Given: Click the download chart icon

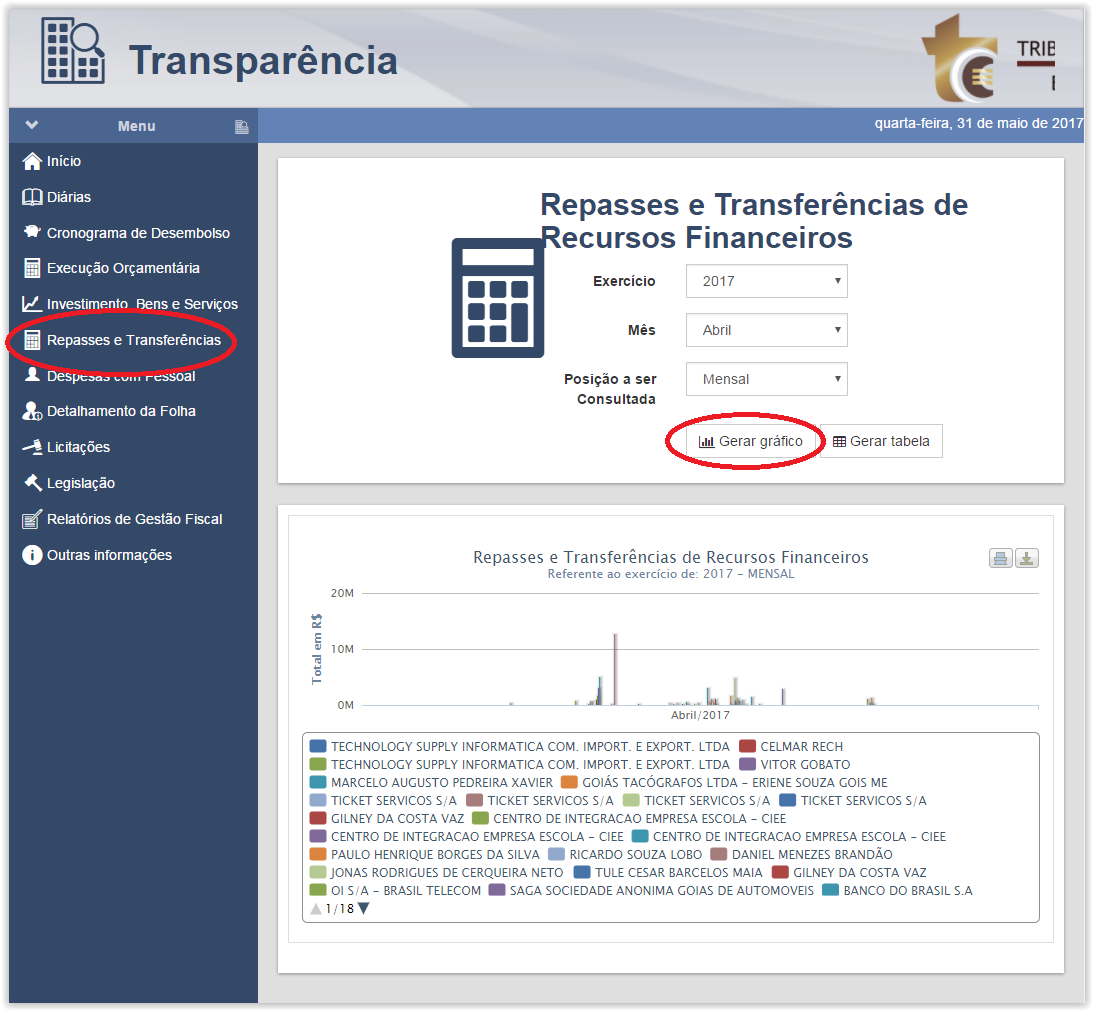Looking at the screenshot, I should (x=1027, y=559).
